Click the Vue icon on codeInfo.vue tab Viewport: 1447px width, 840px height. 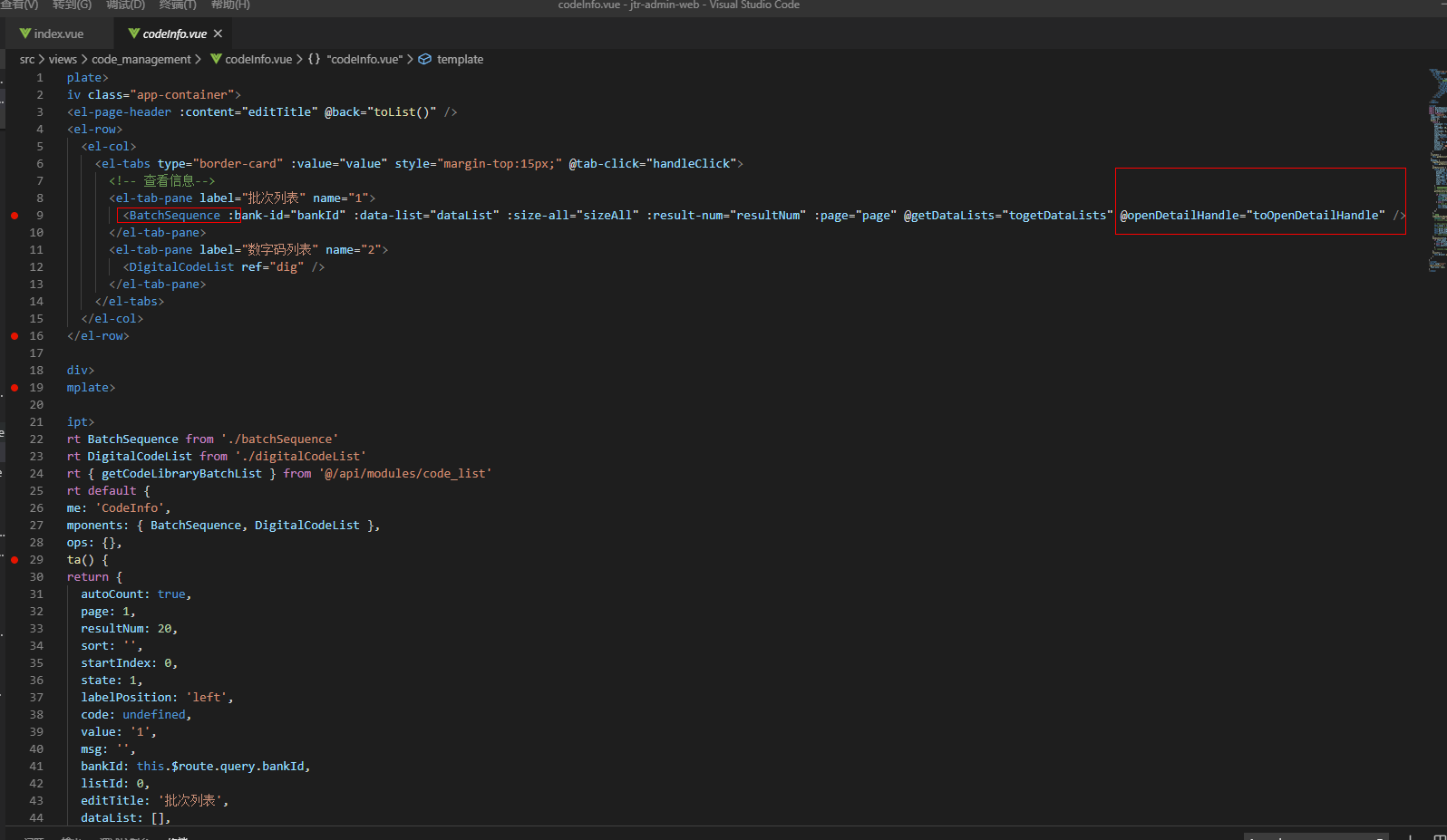[134, 34]
